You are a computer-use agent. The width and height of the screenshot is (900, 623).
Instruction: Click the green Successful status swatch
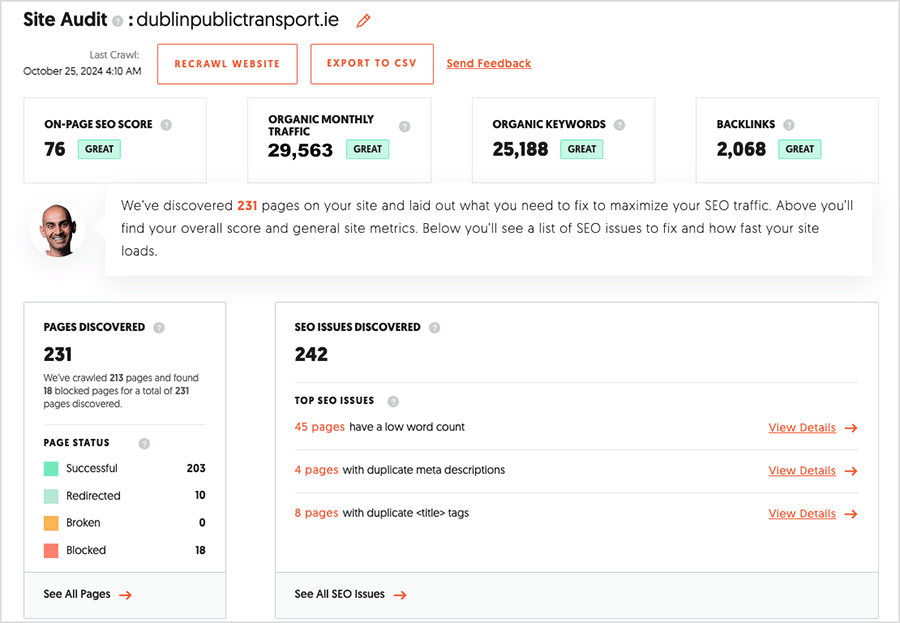[51, 469]
